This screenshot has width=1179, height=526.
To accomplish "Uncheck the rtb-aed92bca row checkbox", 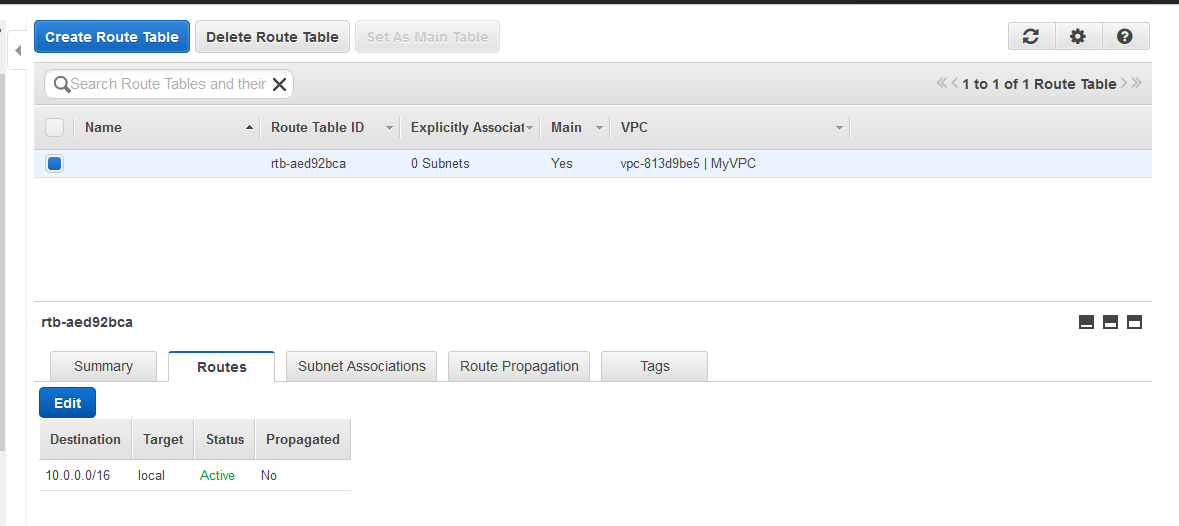I will (54, 163).
